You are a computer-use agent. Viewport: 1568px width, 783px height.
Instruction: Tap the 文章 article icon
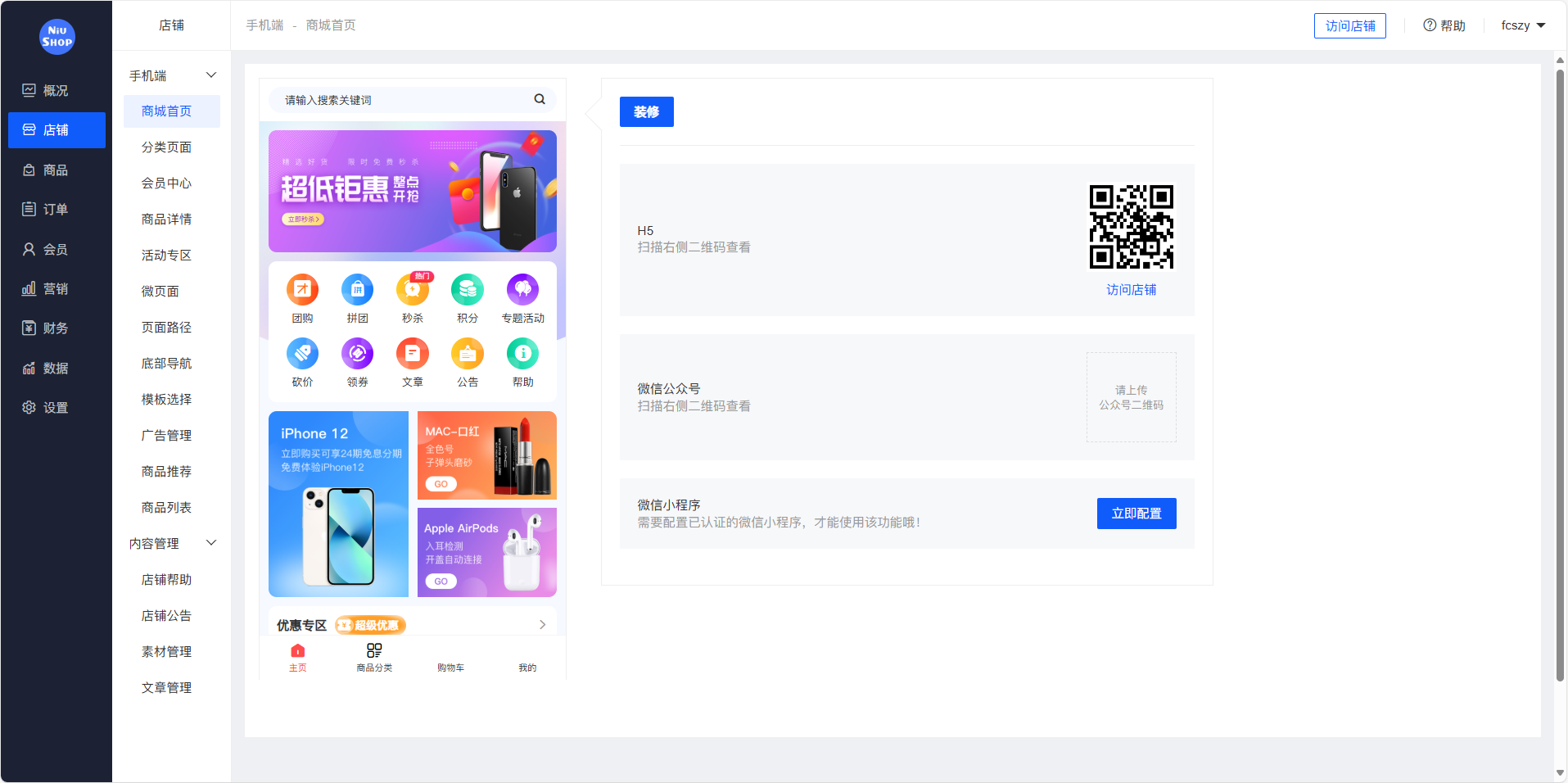tap(413, 353)
